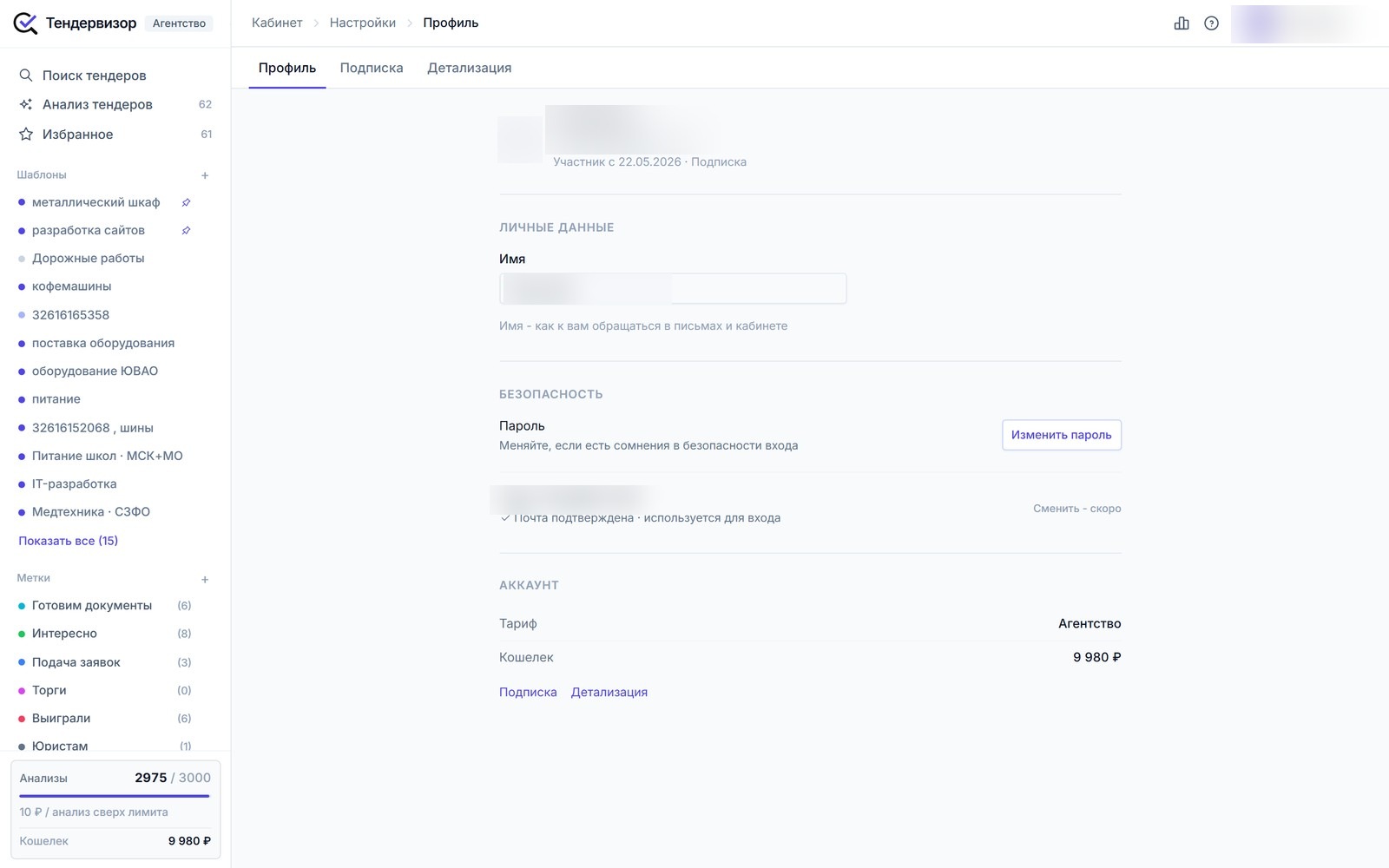Open template металлический шкаф
Viewport: 1389px width, 868px height.
[x=95, y=202]
